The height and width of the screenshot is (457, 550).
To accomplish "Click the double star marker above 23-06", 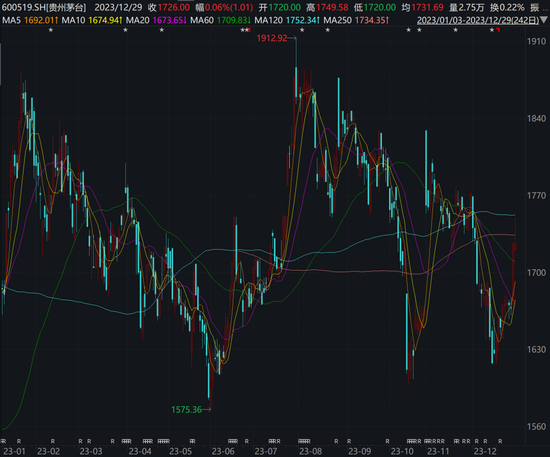I will point(244,30).
